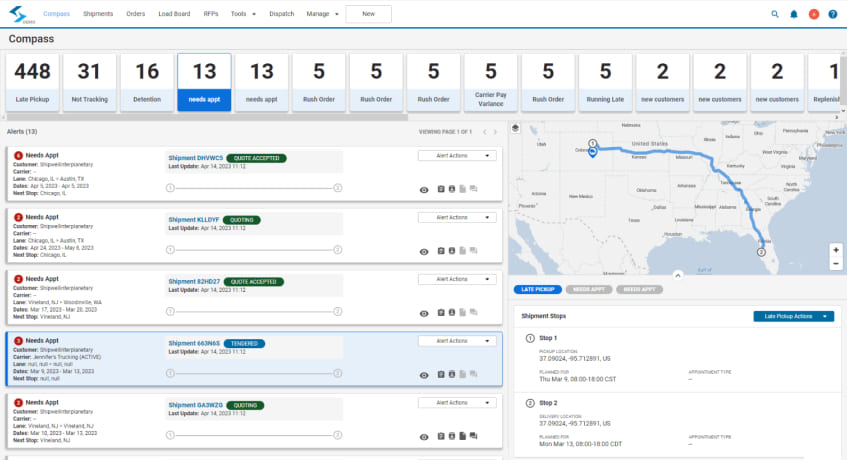Viewport: 847px width, 460px height.
Task: Open the Dispatch menu item
Action: 281,14
